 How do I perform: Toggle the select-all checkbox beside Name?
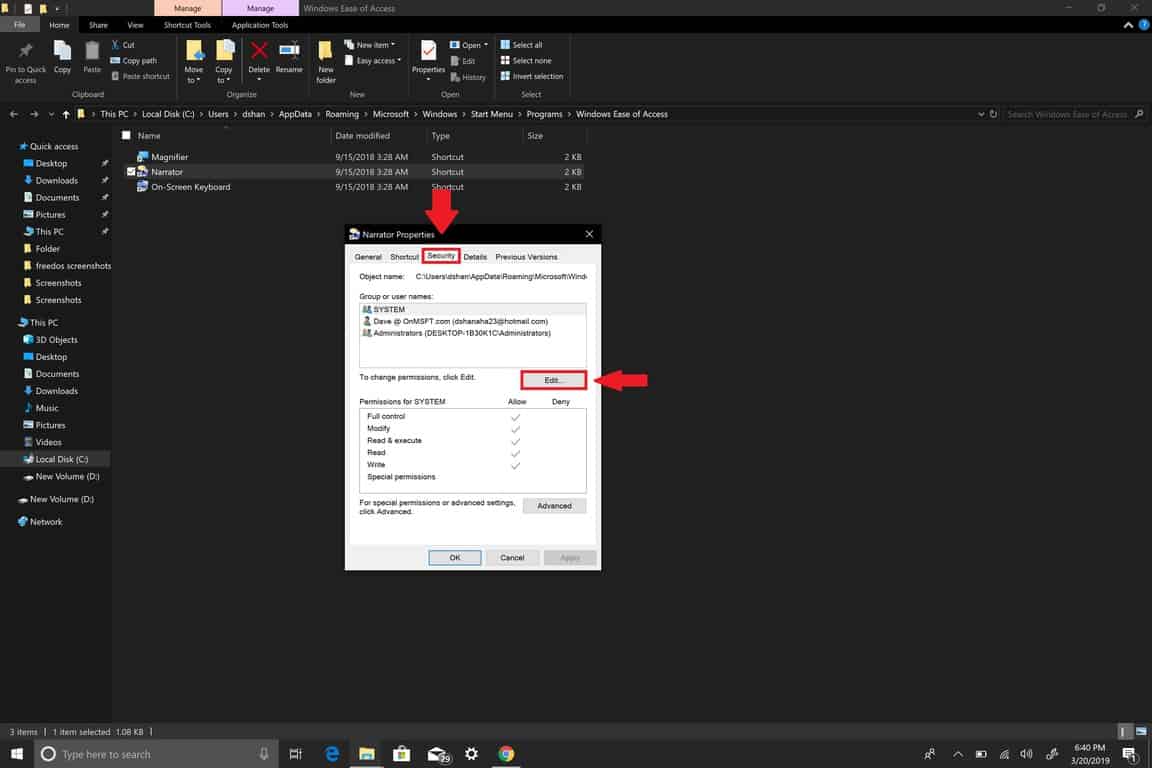point(126,136)
